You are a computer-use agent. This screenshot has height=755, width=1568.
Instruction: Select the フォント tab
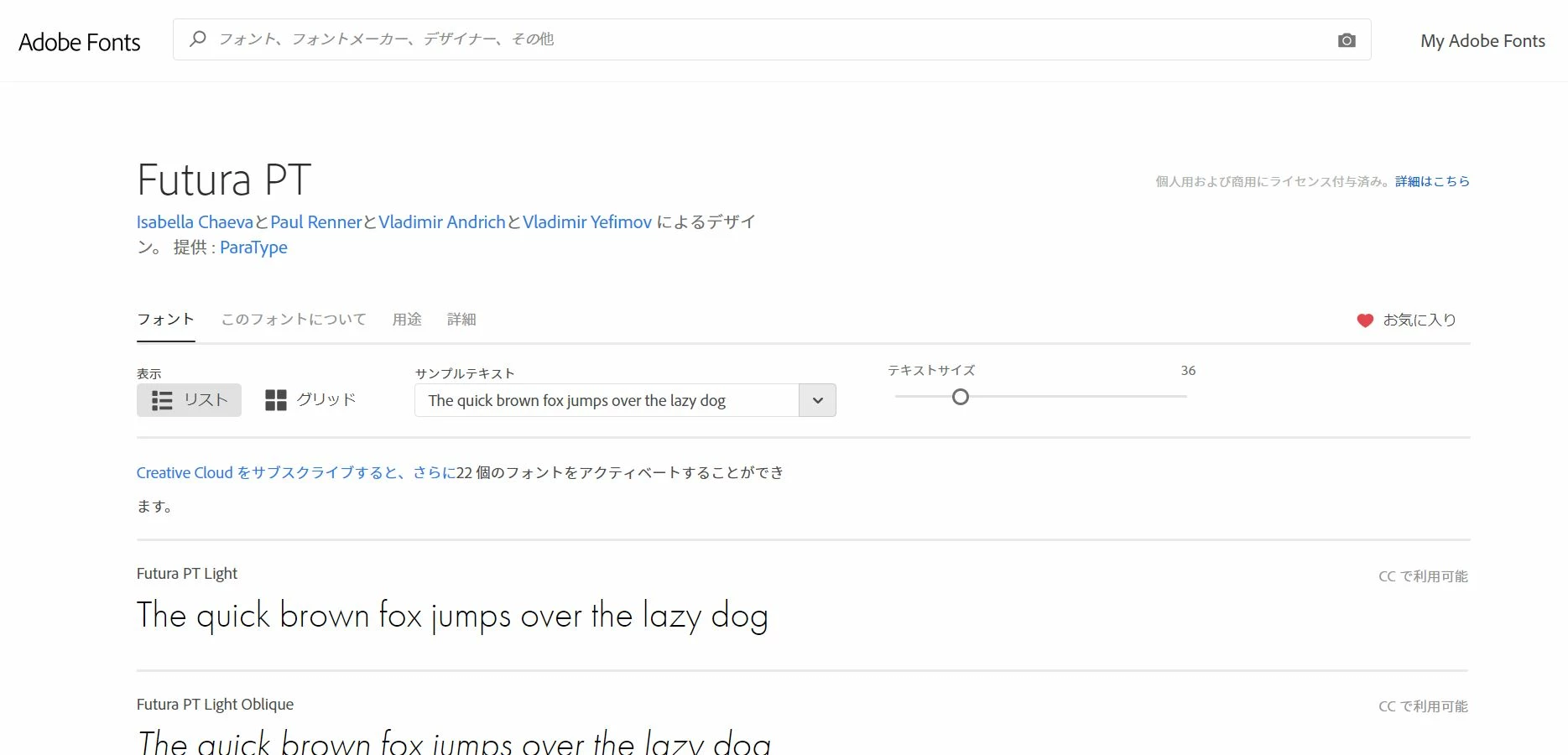[x=166, y=320]
